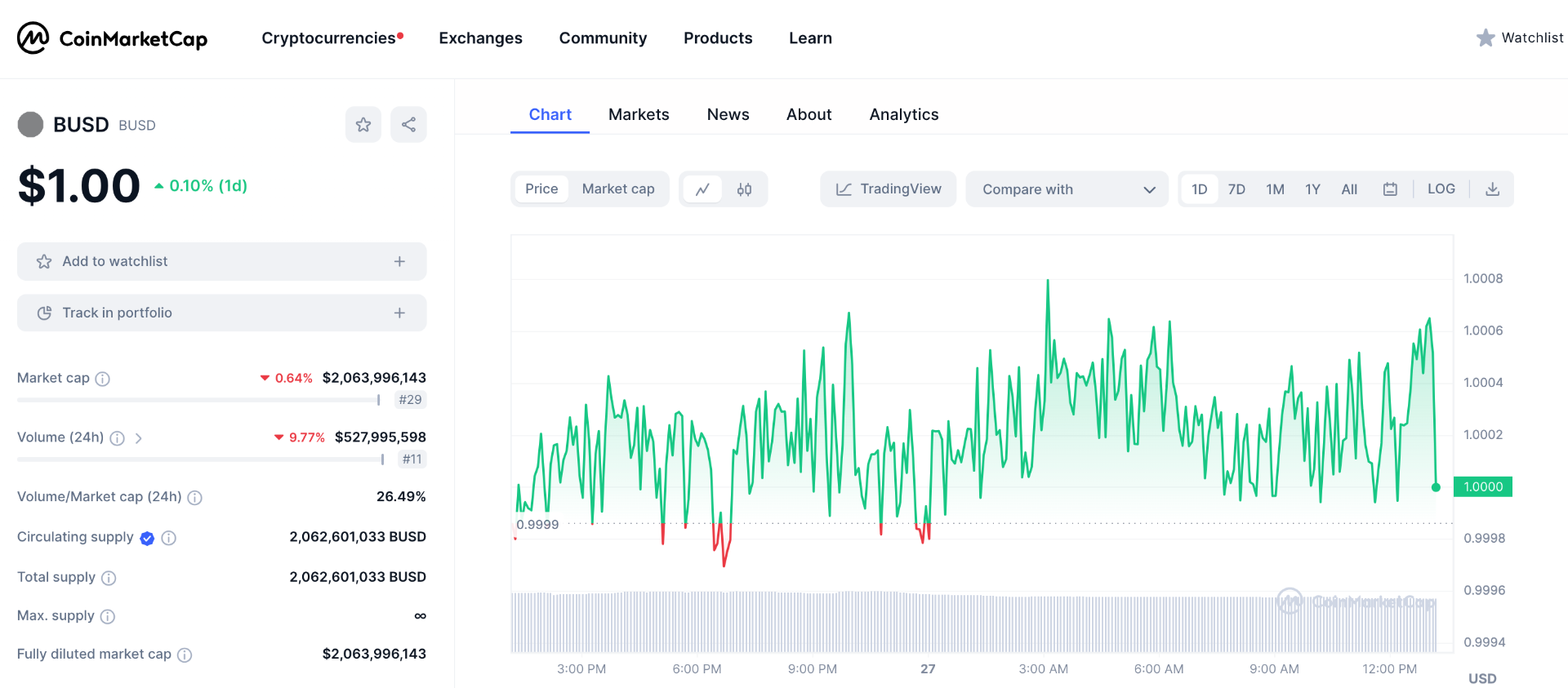This screenshot has width=1568, height=688.
Task: Click the Market cap rank bar
Action: 199,400
